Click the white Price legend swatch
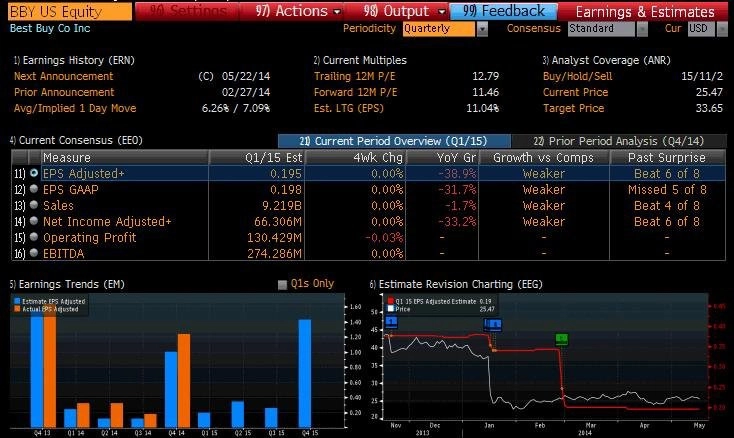Screen dimensions: 734x438 390,309
